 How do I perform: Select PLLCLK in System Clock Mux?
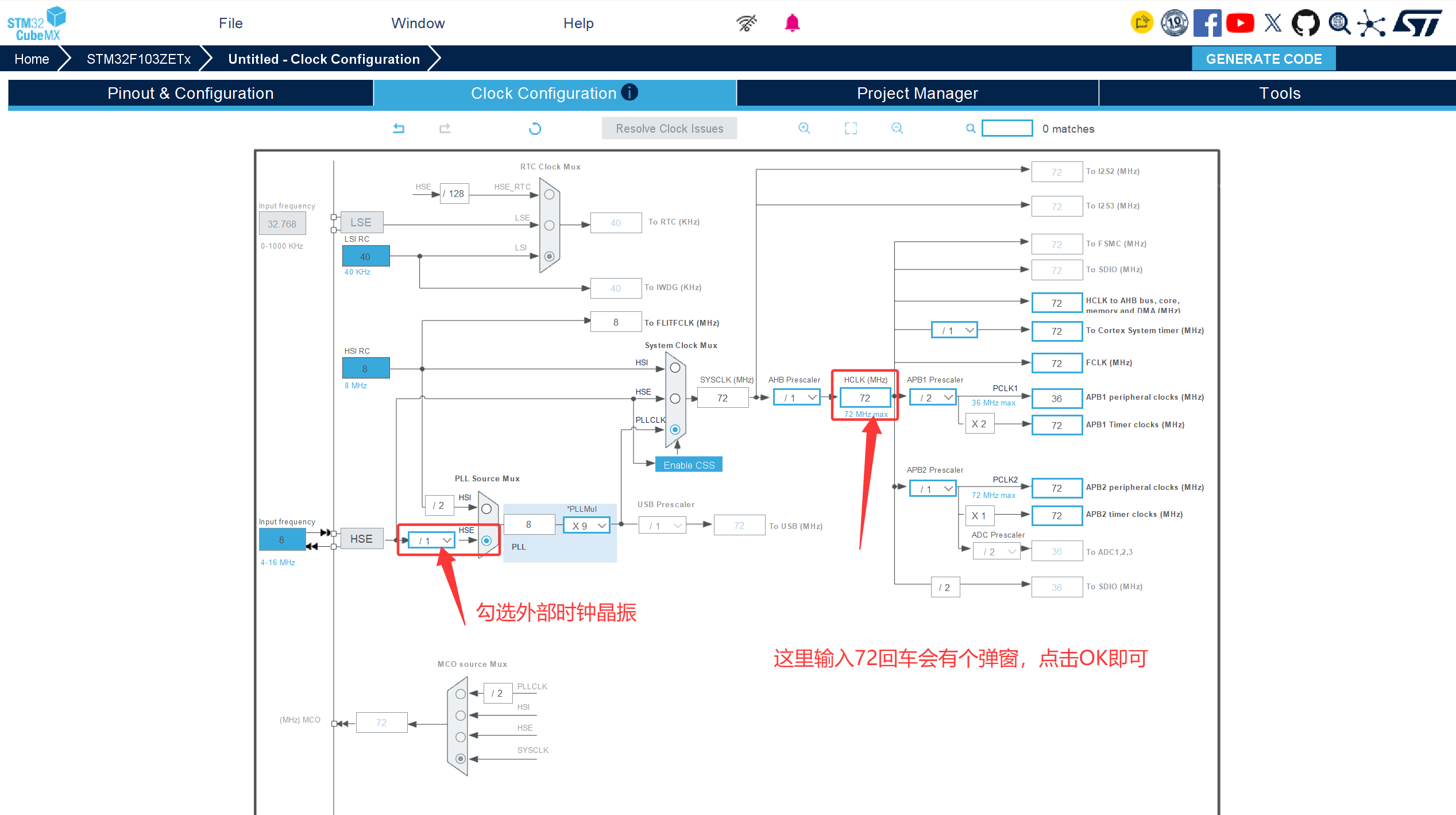675,430
